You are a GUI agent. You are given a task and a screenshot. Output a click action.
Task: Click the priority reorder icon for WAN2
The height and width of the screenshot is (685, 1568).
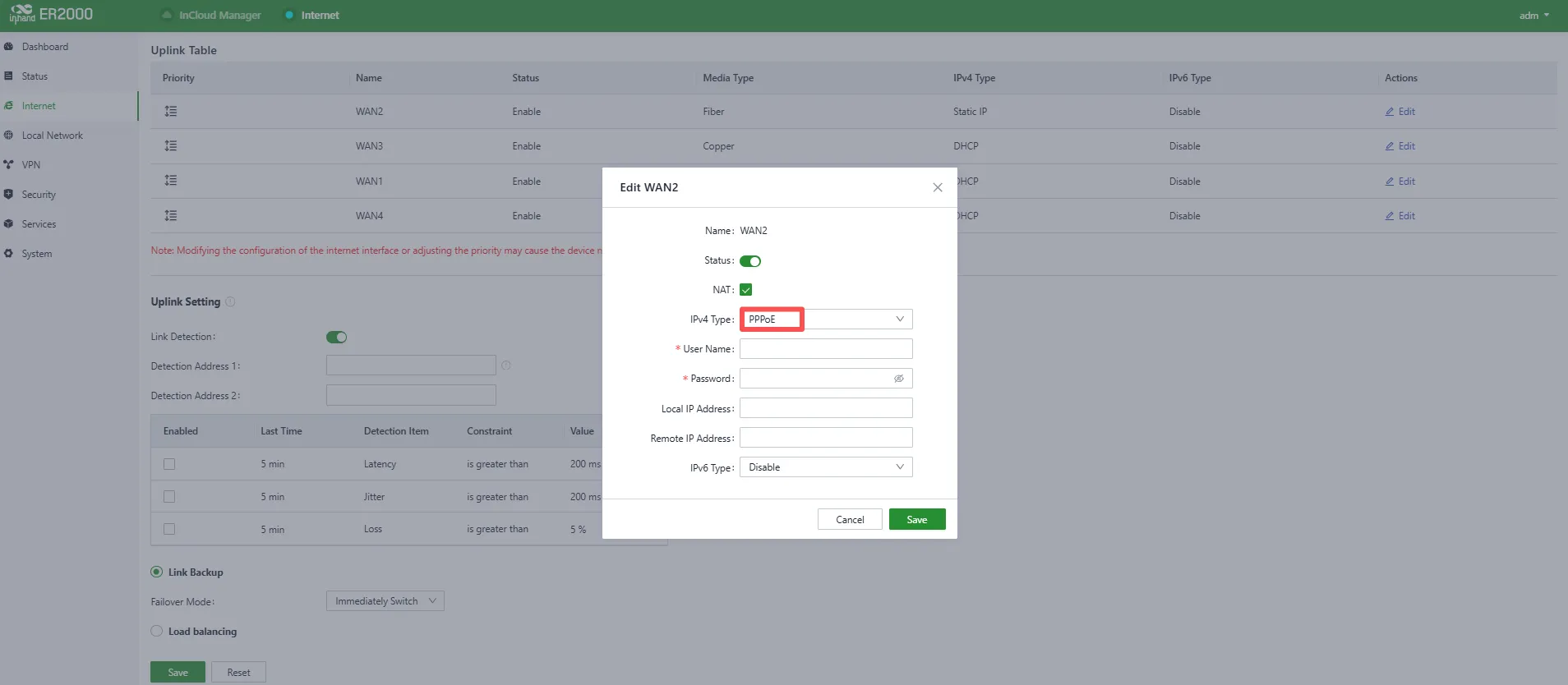[171, 111]
